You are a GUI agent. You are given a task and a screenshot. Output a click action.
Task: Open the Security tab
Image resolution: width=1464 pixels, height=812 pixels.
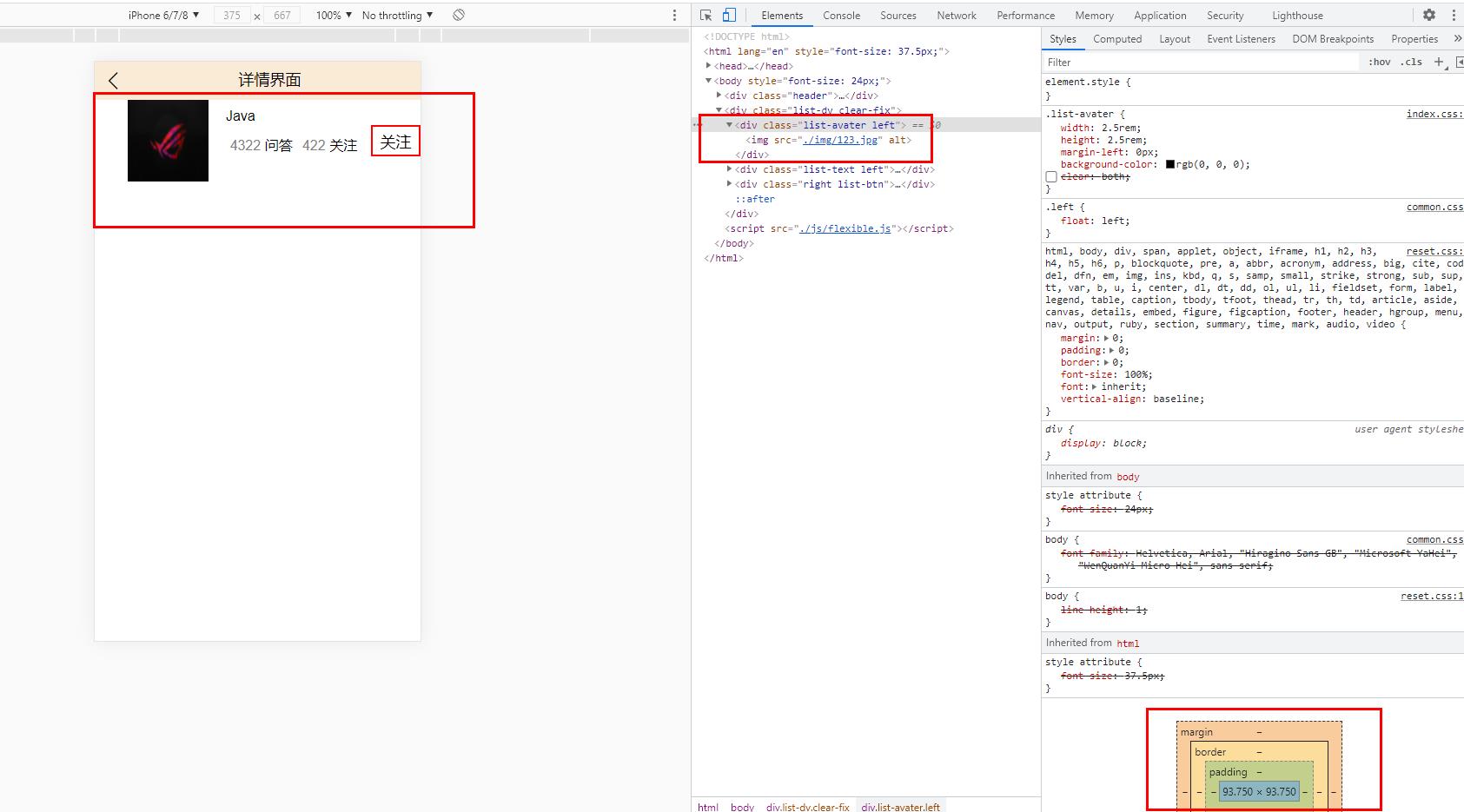(x=1225, y=15)
